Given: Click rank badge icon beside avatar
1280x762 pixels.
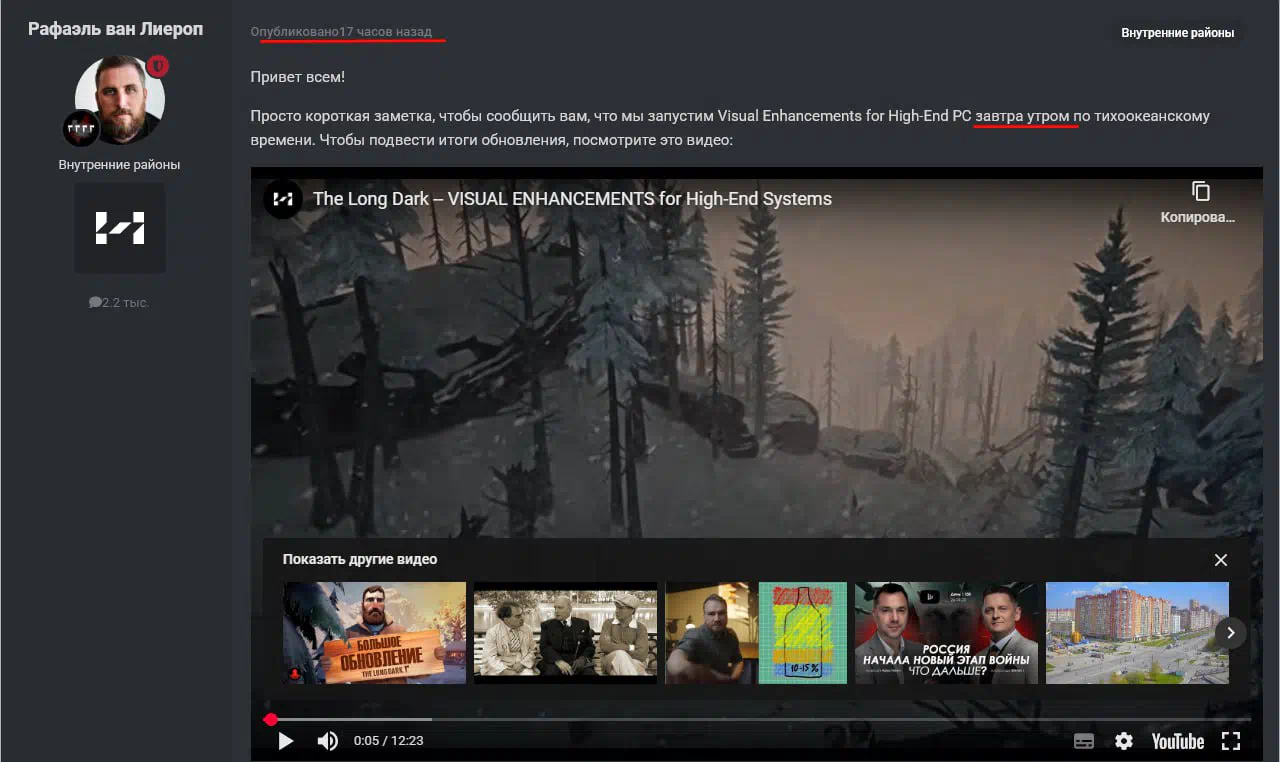Looking at the screenshot, I should (x=81, y=129).
